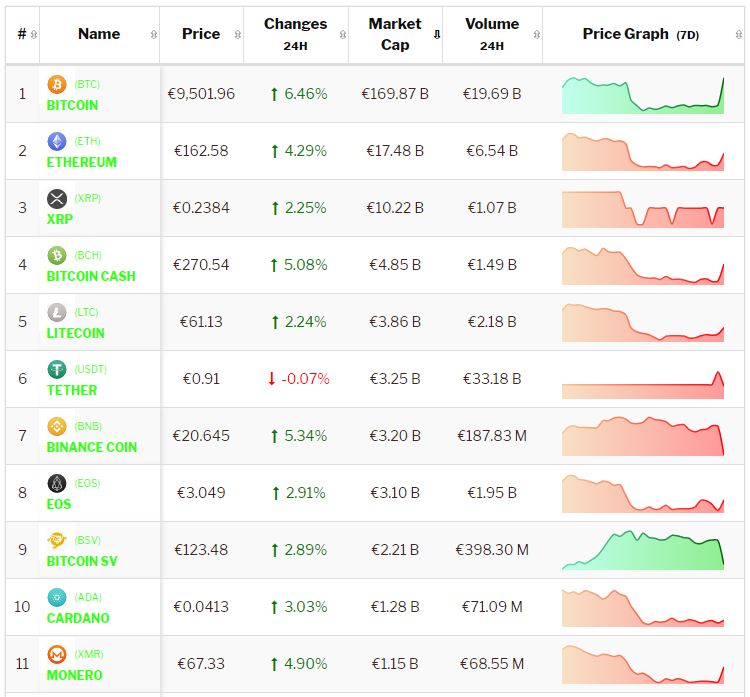Click the Bitcoin coin logo icon
This screenshot has height=697, width=750.
[57, 85]
